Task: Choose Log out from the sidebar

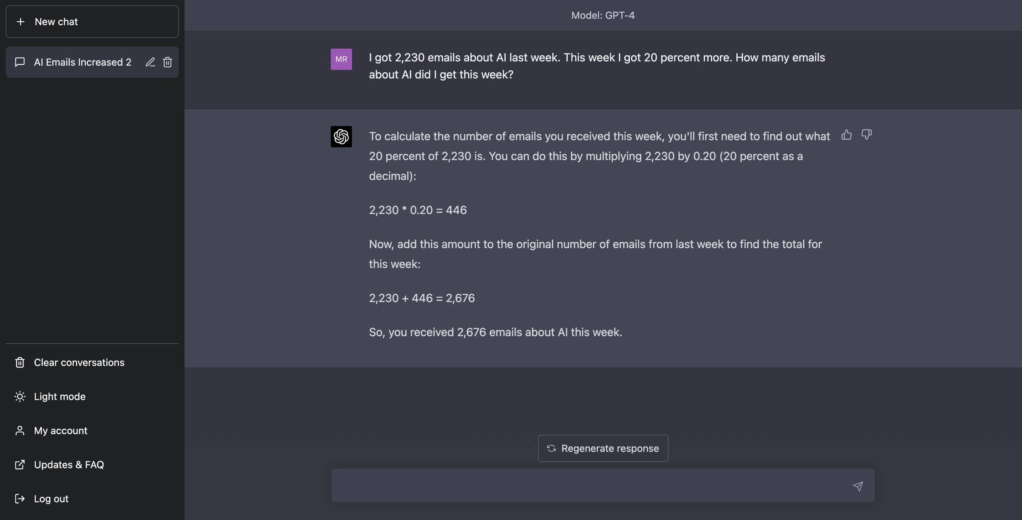Action: (51, 499)
